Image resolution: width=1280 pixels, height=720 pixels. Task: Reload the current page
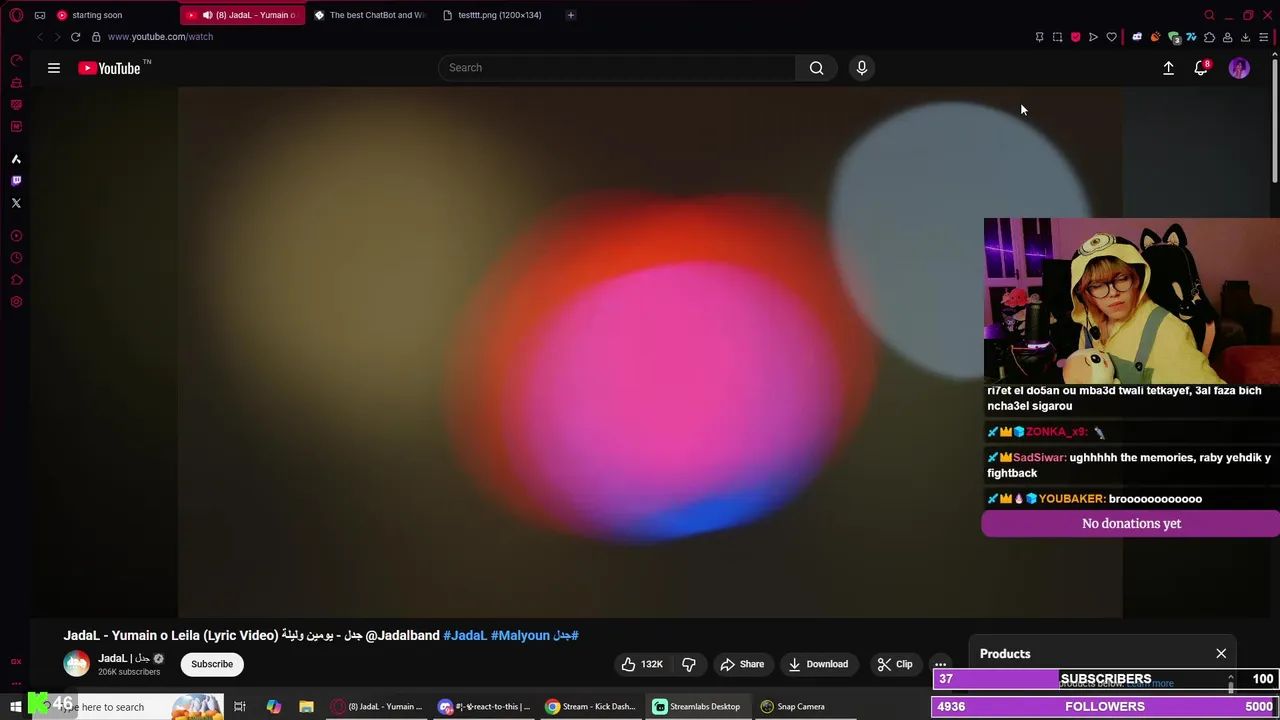tap(75, 37)
